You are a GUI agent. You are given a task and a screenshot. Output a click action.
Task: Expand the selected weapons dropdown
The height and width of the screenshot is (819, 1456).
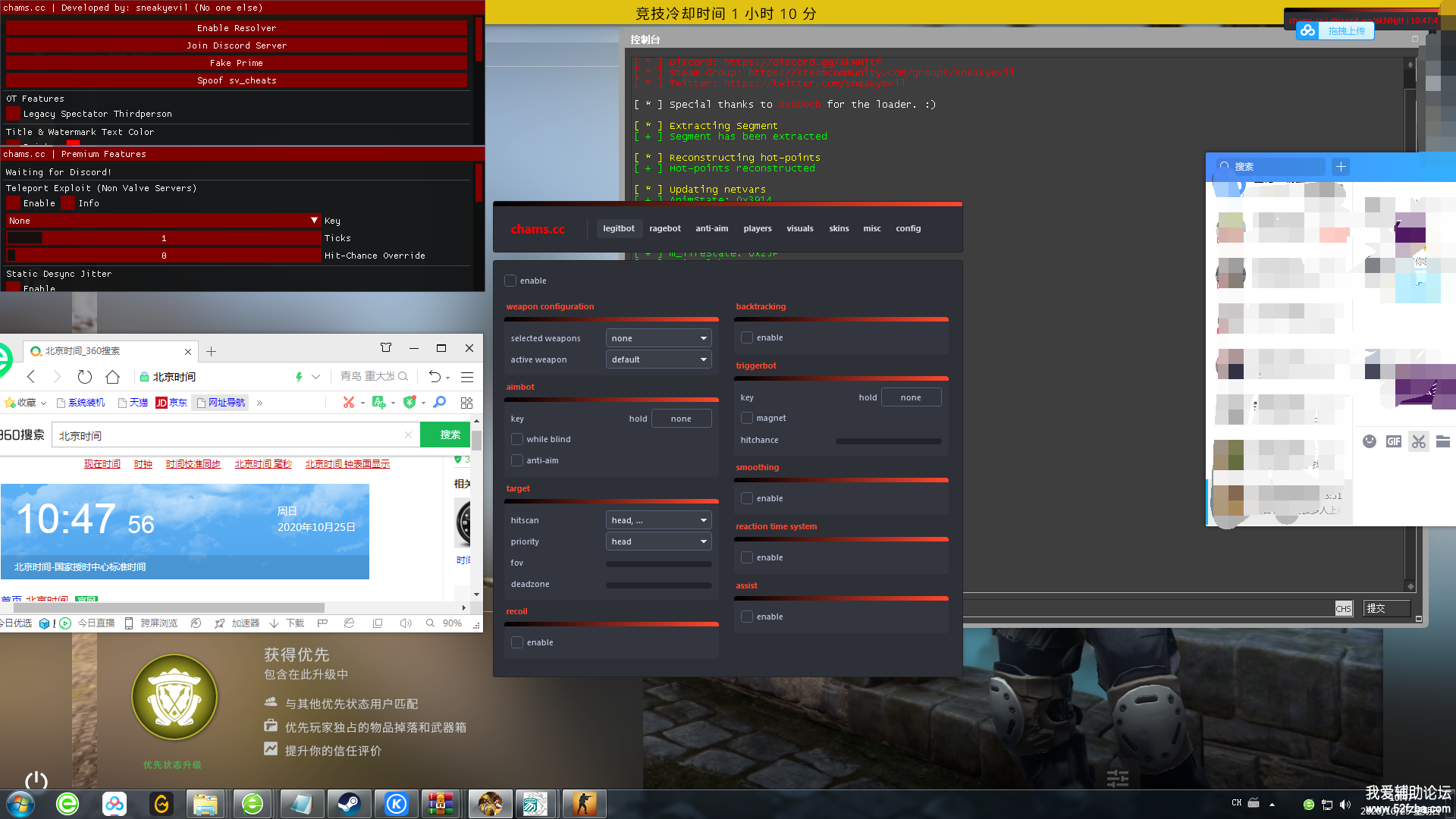657,339
